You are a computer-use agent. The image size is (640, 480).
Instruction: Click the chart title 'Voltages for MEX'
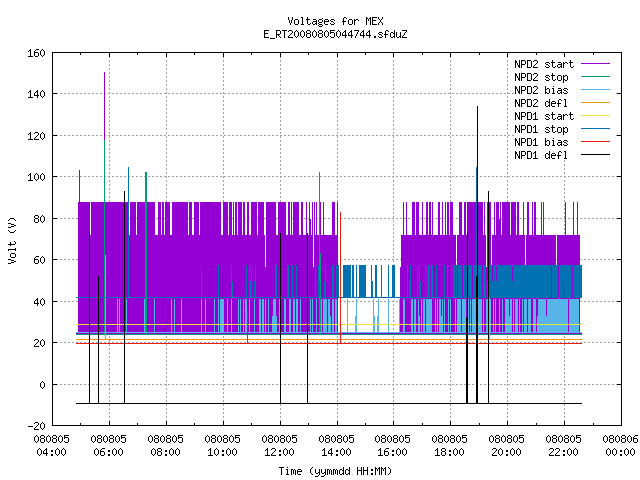coord(335,21)
